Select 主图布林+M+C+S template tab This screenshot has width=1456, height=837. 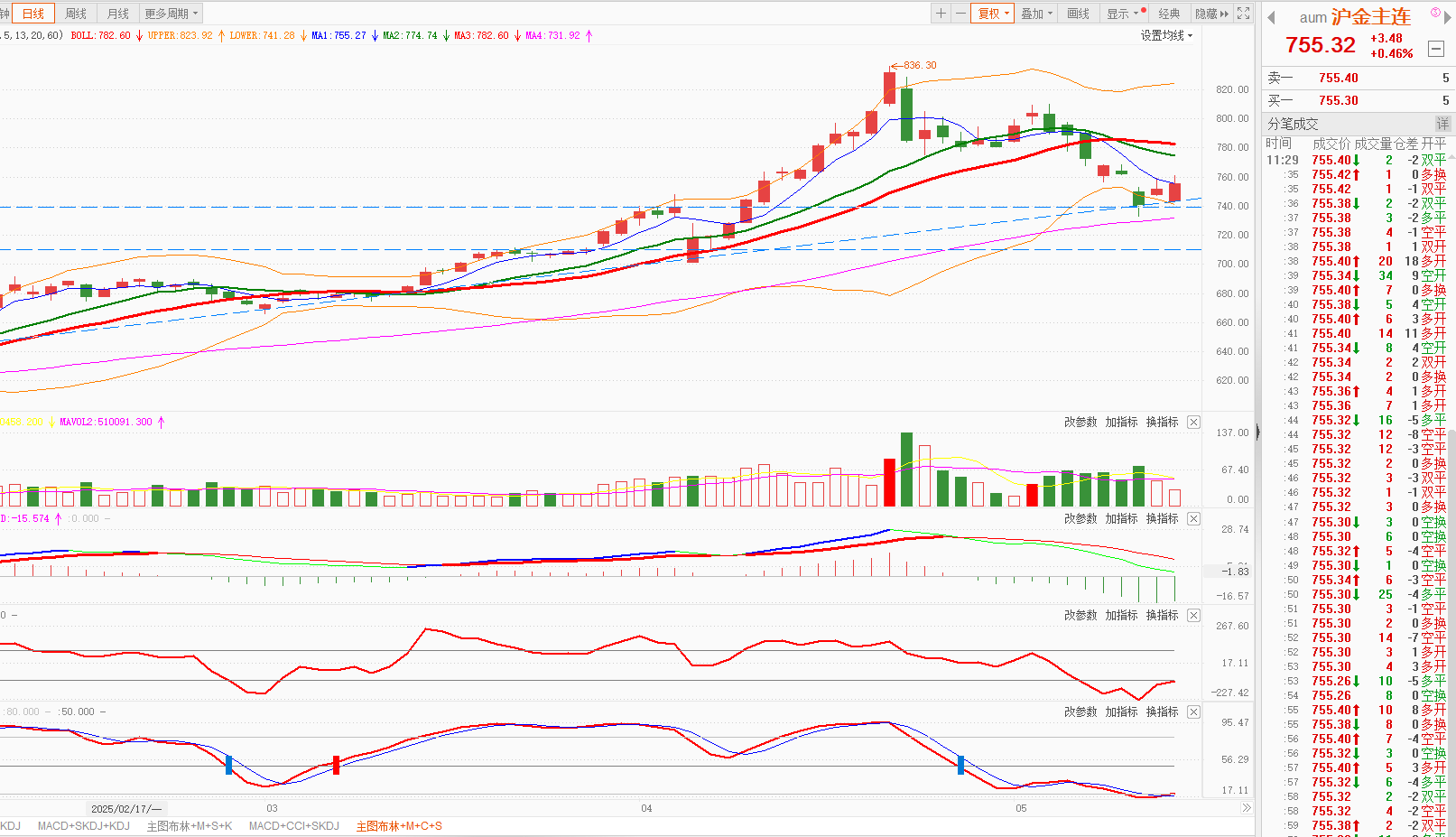click(399, 826)
